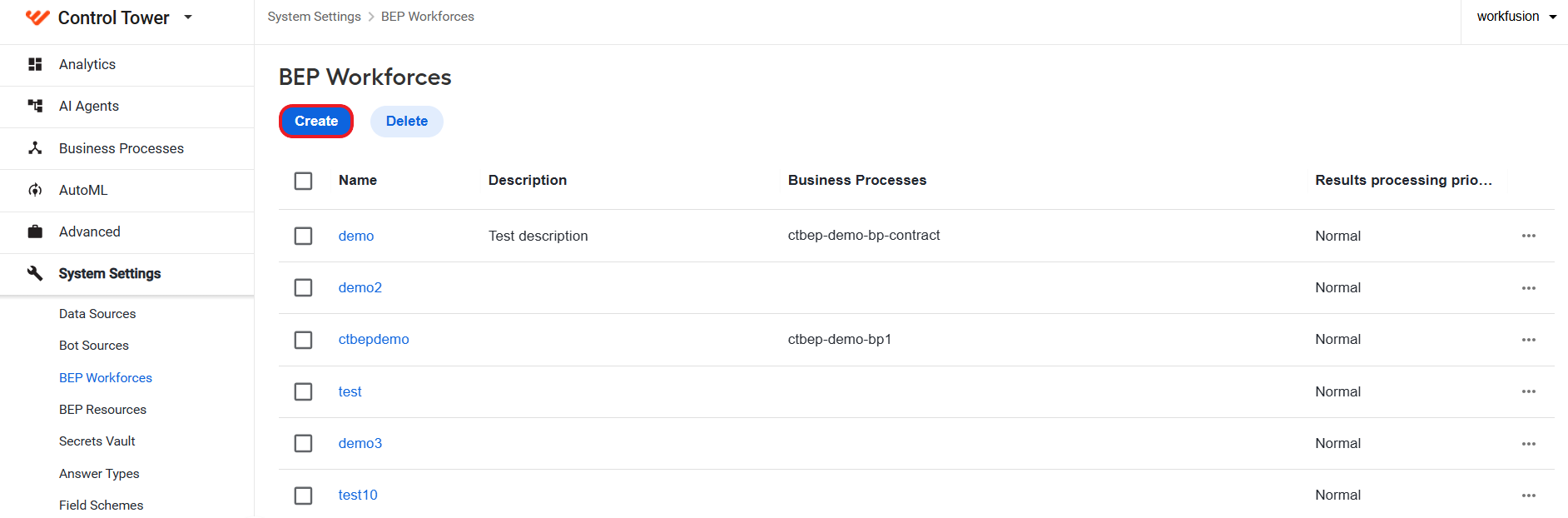Click the Business Processes icon

click(x=35, y=148)
